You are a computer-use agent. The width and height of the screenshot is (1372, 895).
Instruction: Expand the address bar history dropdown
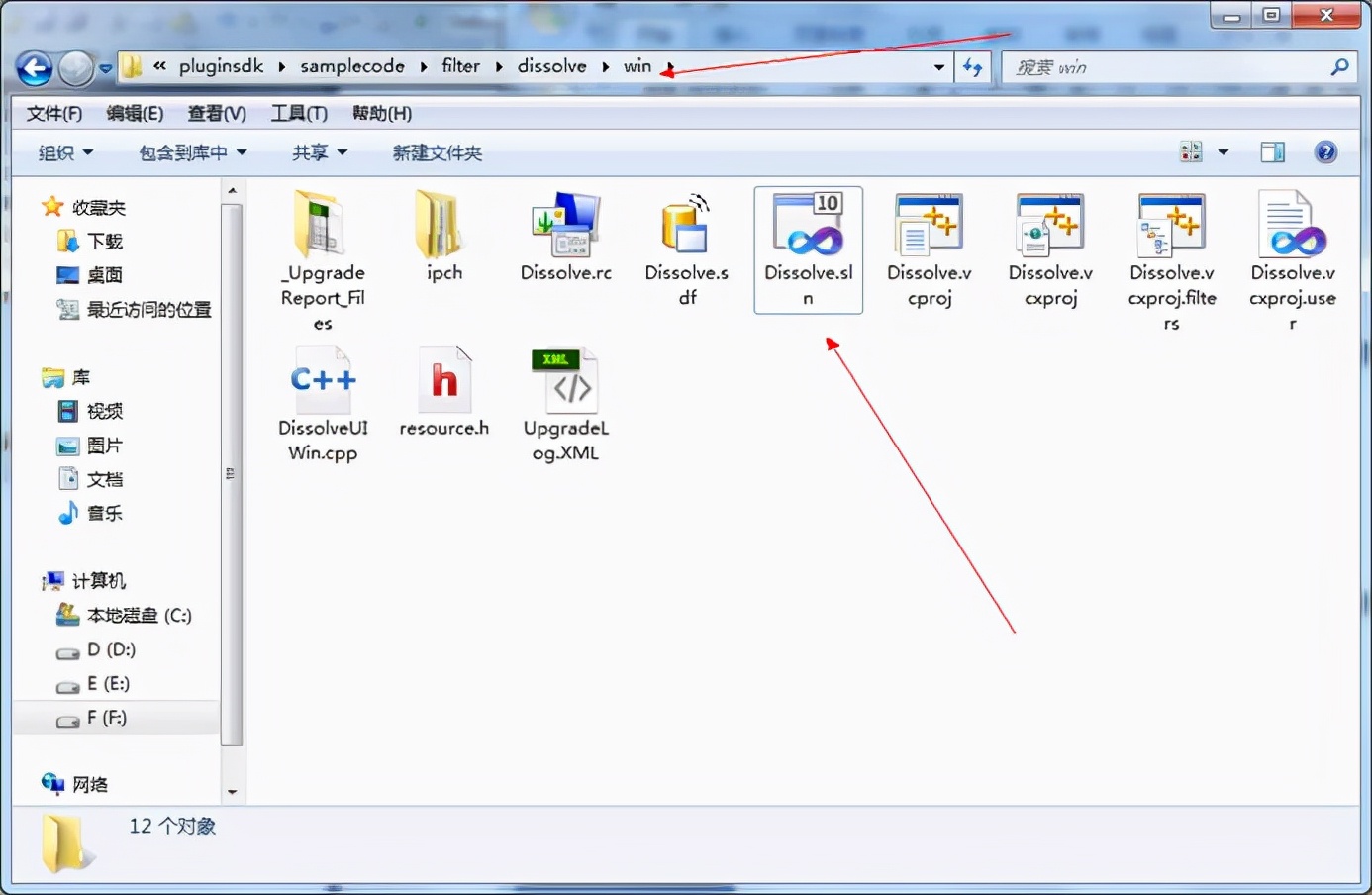[938, 67]
